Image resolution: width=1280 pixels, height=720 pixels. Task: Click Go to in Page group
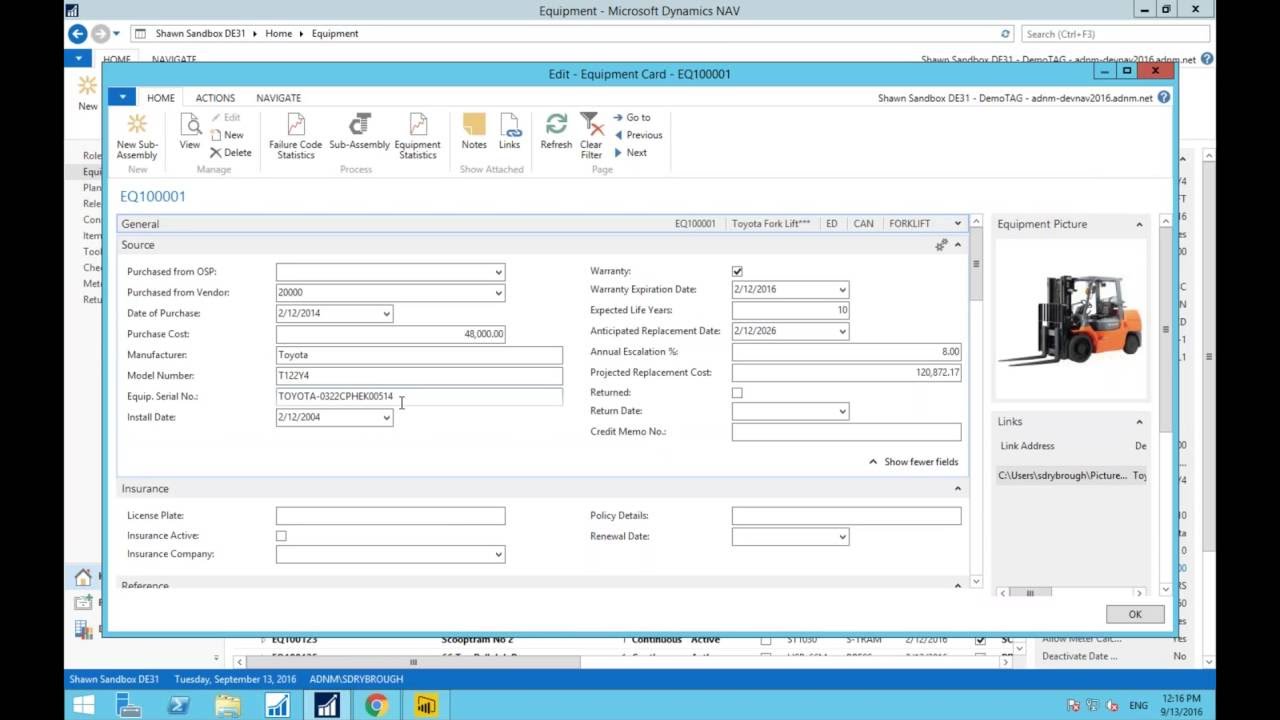[631, 117]
